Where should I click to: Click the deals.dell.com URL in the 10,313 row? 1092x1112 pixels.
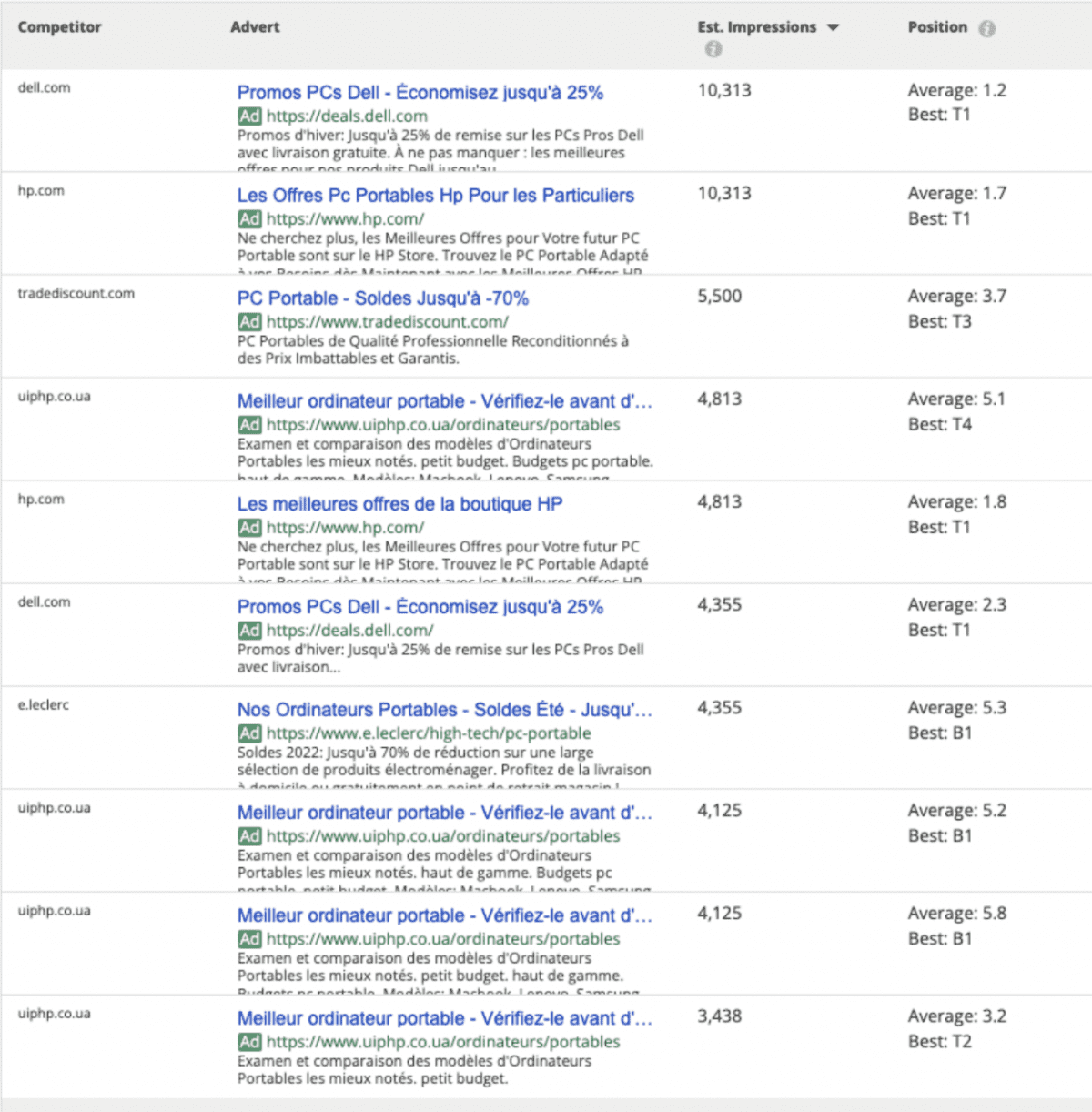347,116
